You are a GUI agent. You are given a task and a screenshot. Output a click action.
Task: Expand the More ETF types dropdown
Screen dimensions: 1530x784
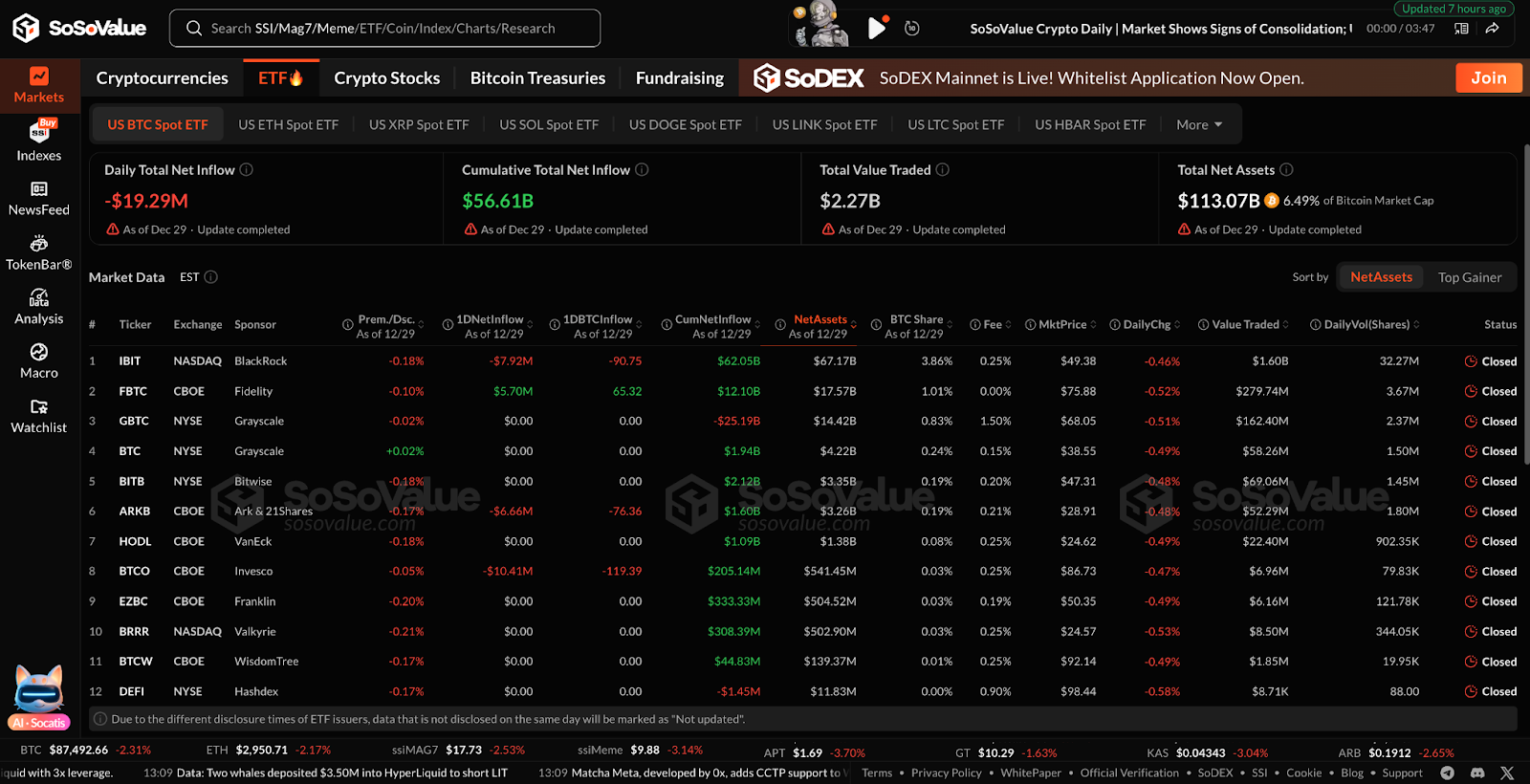1199,124
